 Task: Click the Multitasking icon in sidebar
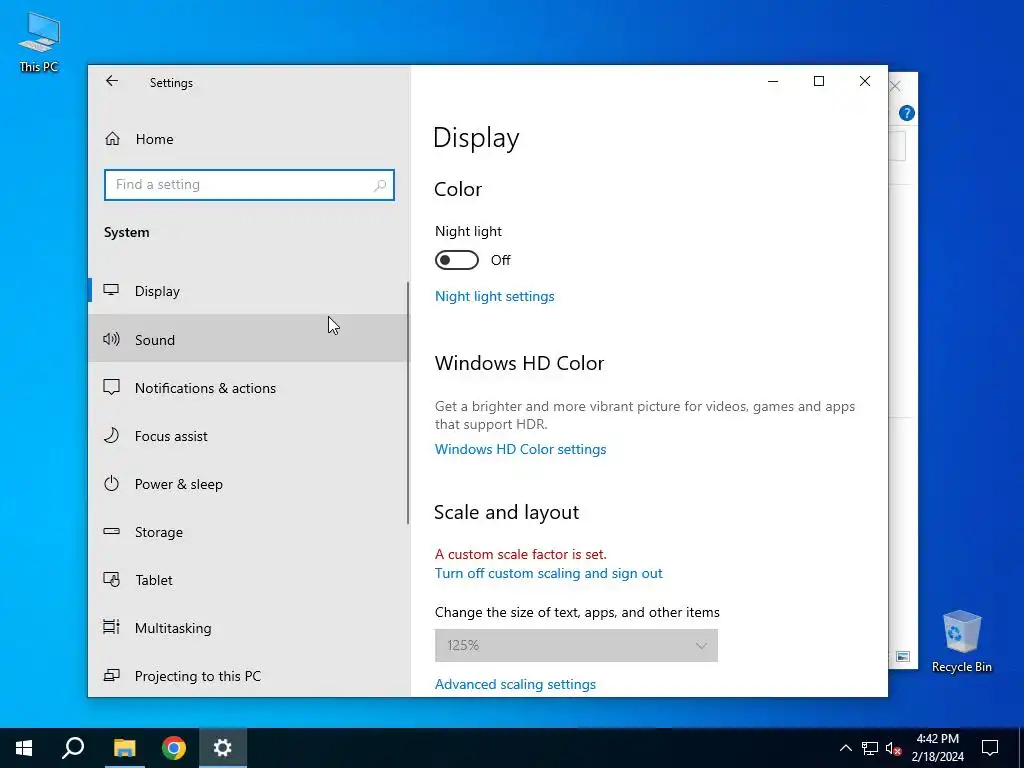111,627
